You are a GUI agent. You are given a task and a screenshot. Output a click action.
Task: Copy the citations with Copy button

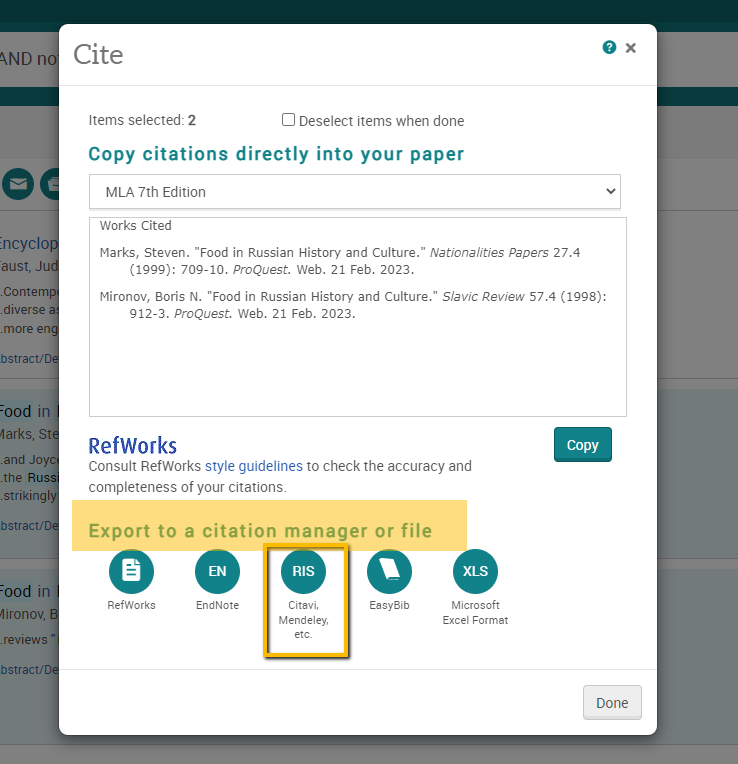click(x=583, y=444)
